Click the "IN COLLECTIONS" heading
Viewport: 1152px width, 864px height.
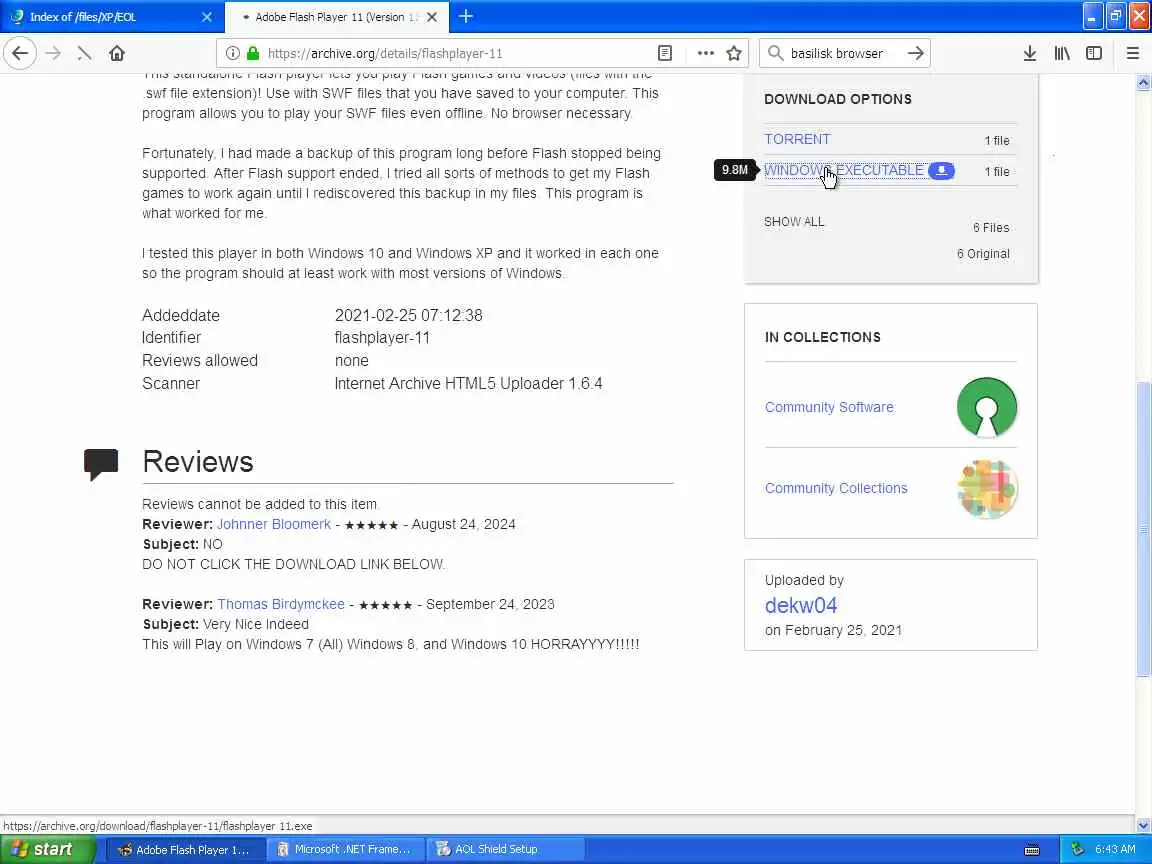(x=822, y=337)
